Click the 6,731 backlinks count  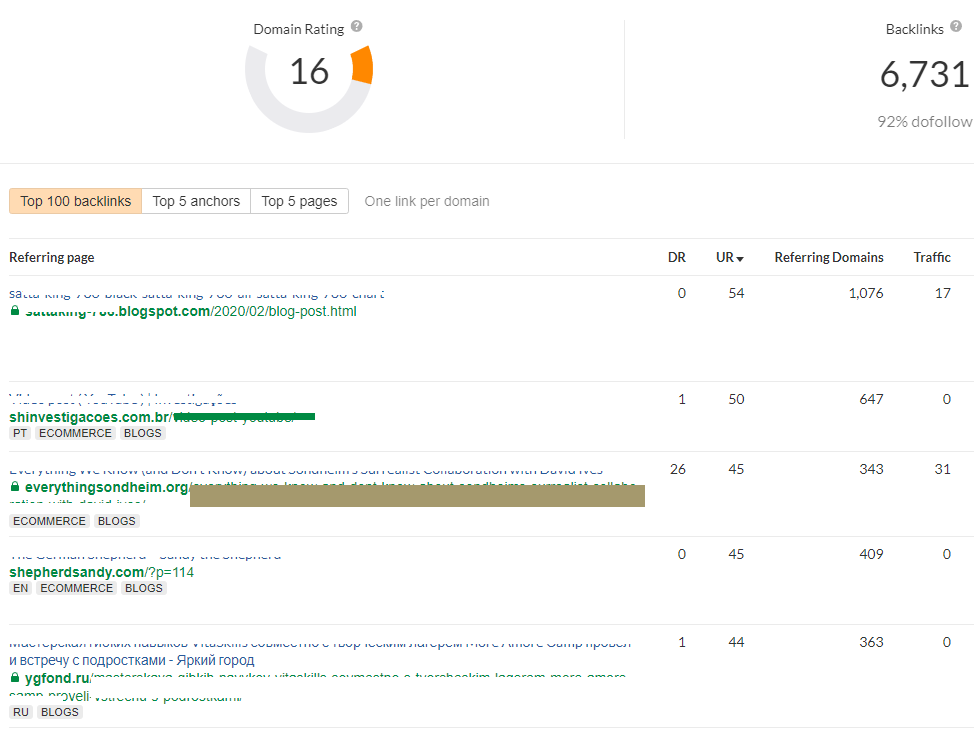tap(924, 75)
